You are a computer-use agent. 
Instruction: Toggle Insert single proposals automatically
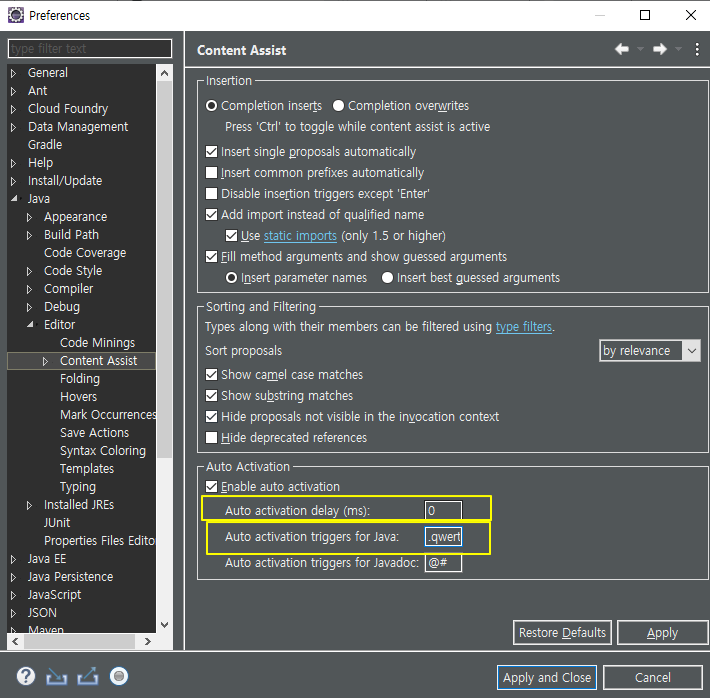pos(211,151)
